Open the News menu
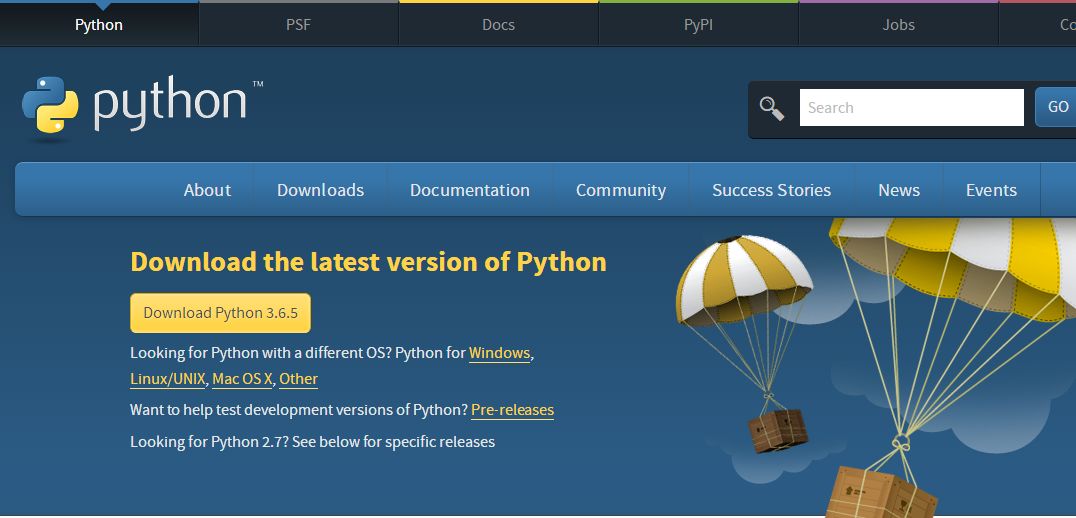This screenshot has height=518, width=1076. (x=899, y=190)
